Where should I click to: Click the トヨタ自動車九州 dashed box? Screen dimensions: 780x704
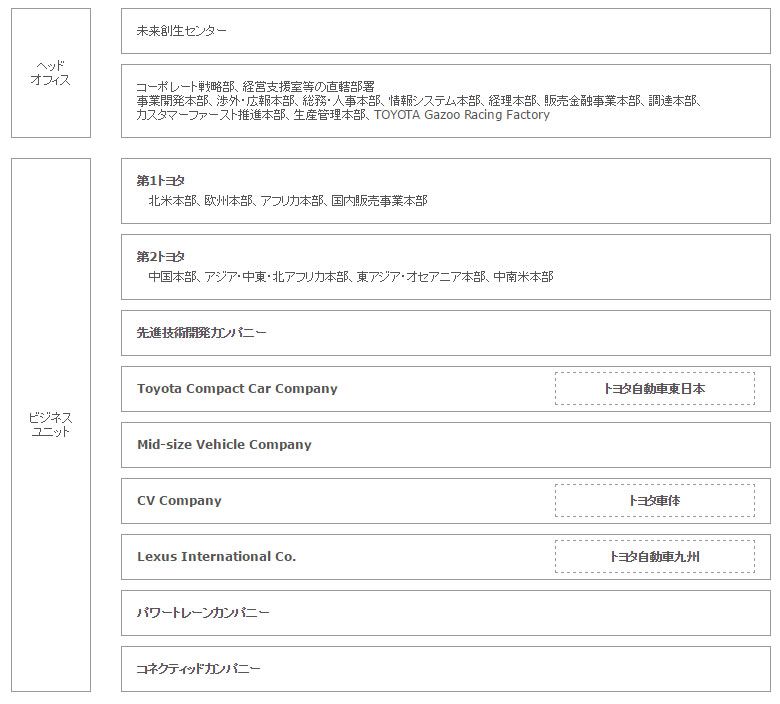tap(654, 557)
